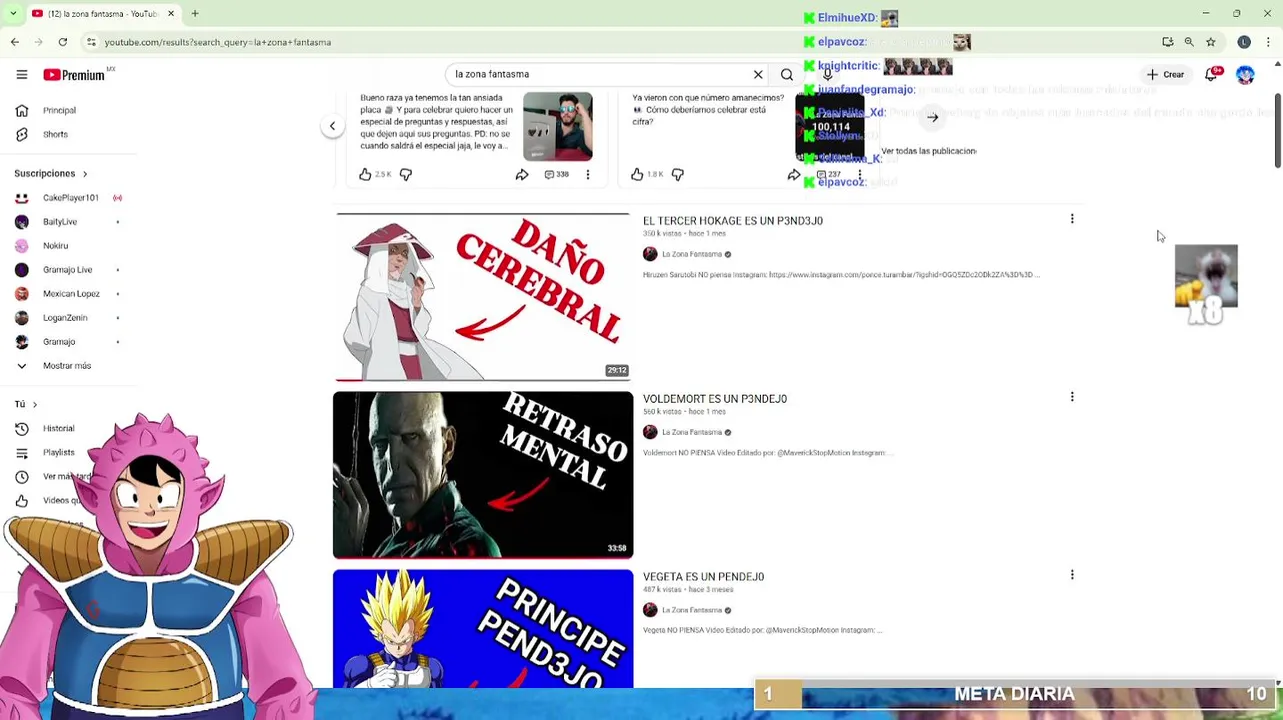
Task: Open Chrome three-dot menu
Action: pyautogui.click(x=1268, y=42)
